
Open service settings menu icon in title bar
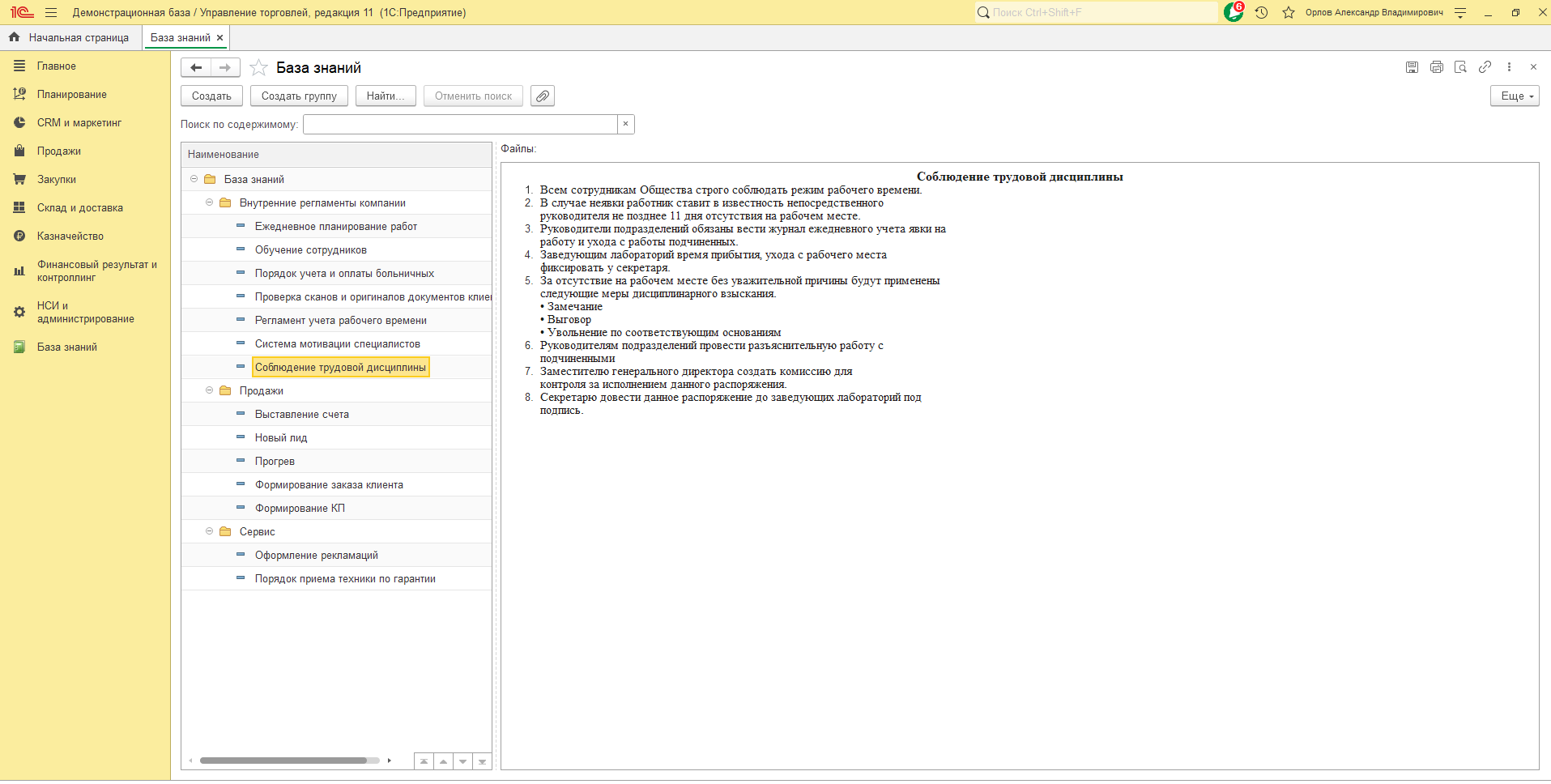[1460, 13]
